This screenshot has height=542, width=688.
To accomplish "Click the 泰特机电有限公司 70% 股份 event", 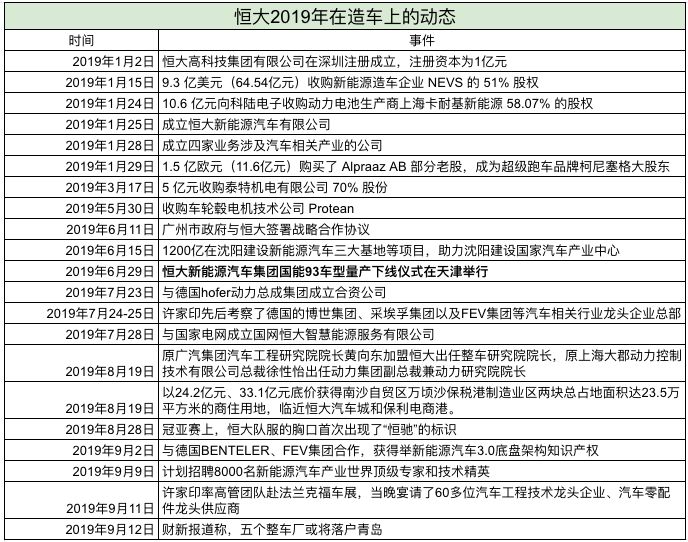I will [421, 188].
